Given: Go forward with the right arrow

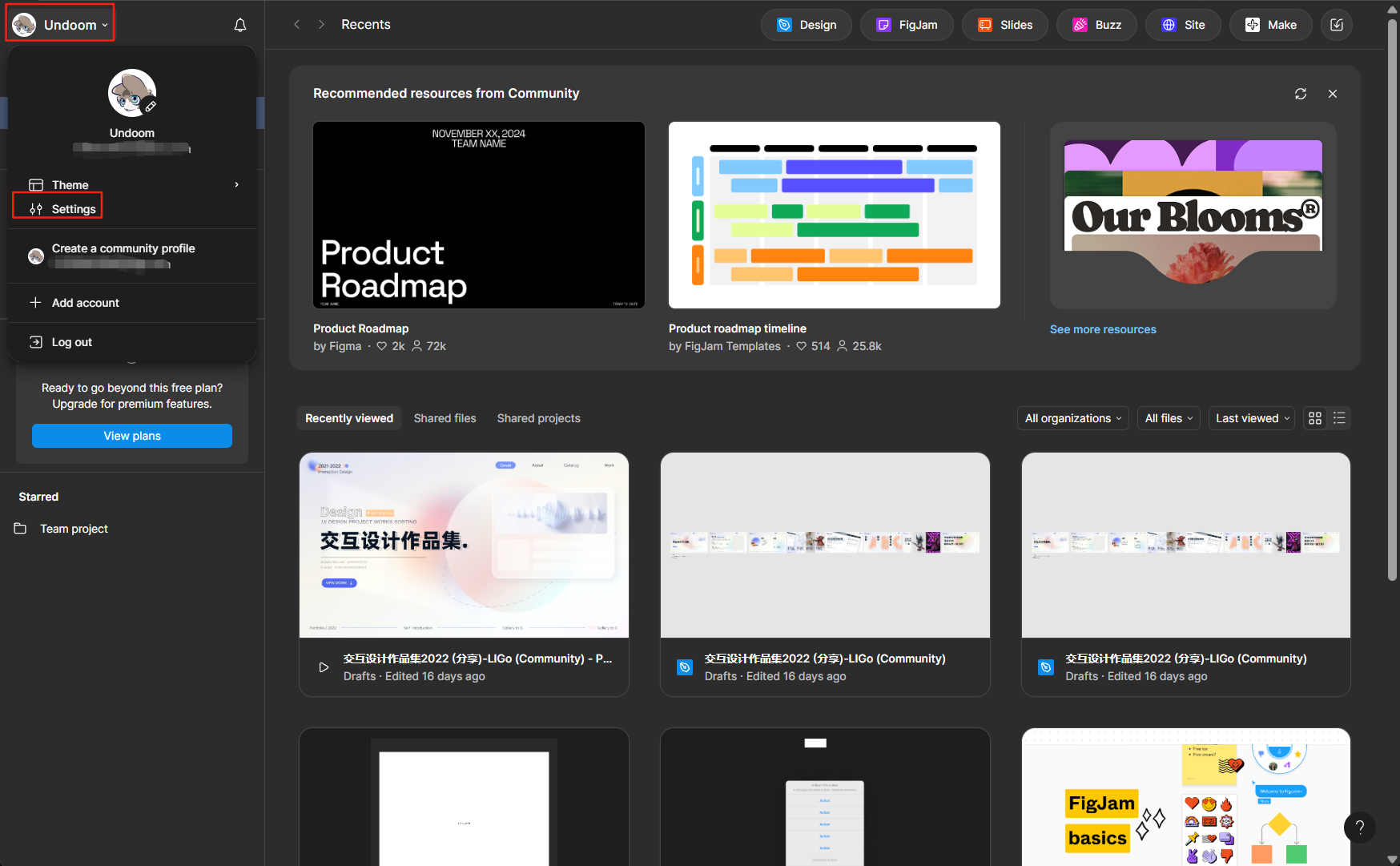Looking at the screenshot, I should point(321,25).
